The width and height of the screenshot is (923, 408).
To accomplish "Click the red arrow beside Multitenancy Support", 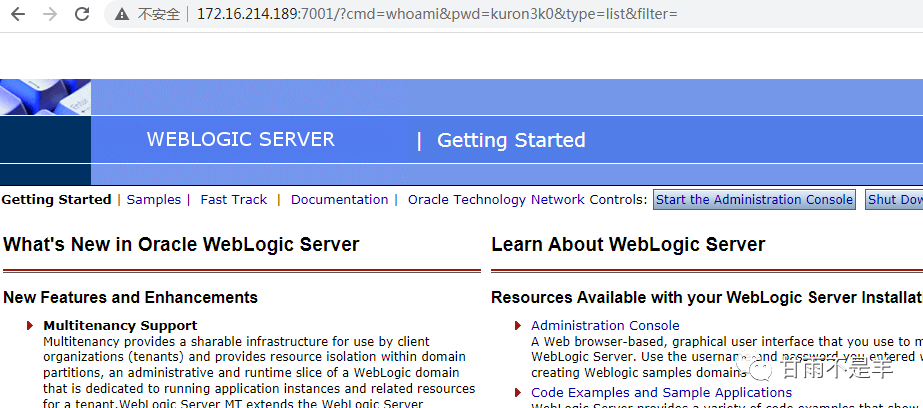I will (30, 326).
